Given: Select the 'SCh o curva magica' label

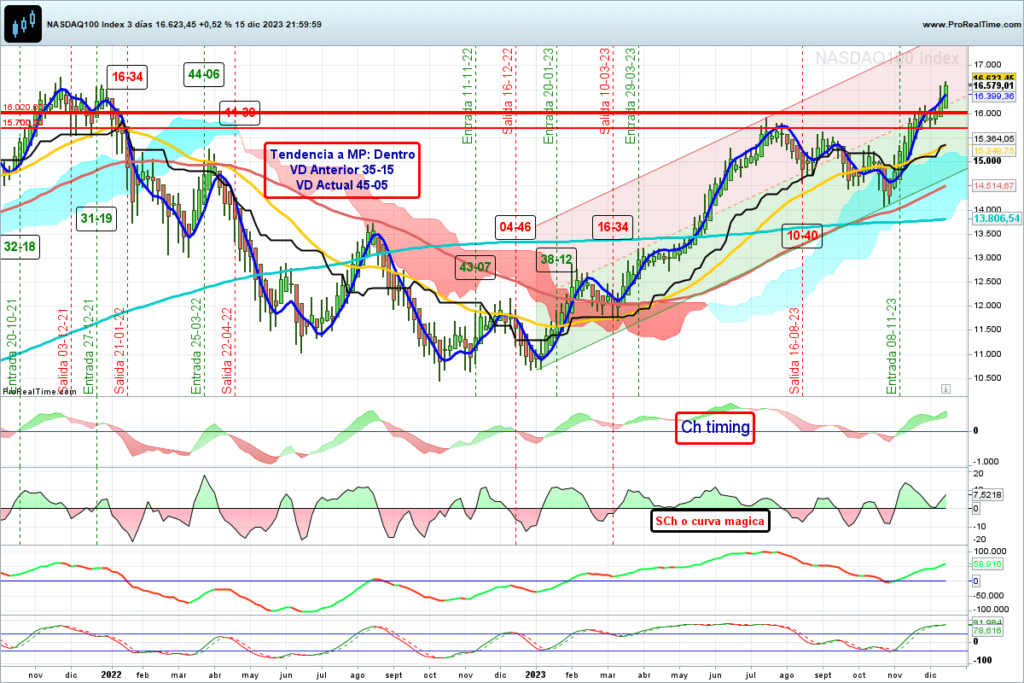Looking at the screenshot, I should point(710,521).
